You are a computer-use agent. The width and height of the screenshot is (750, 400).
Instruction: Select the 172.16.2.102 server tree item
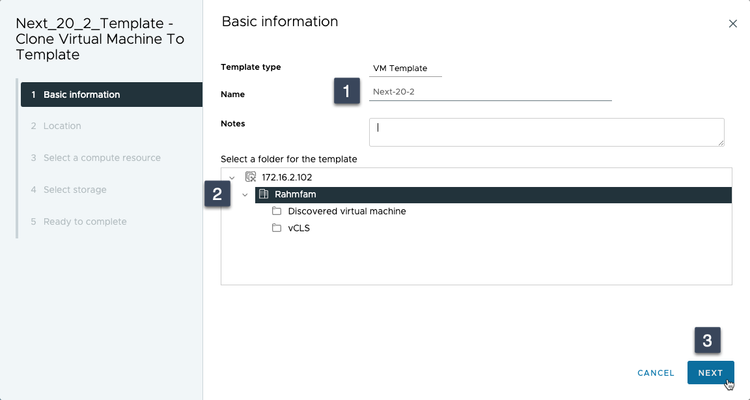292,177
